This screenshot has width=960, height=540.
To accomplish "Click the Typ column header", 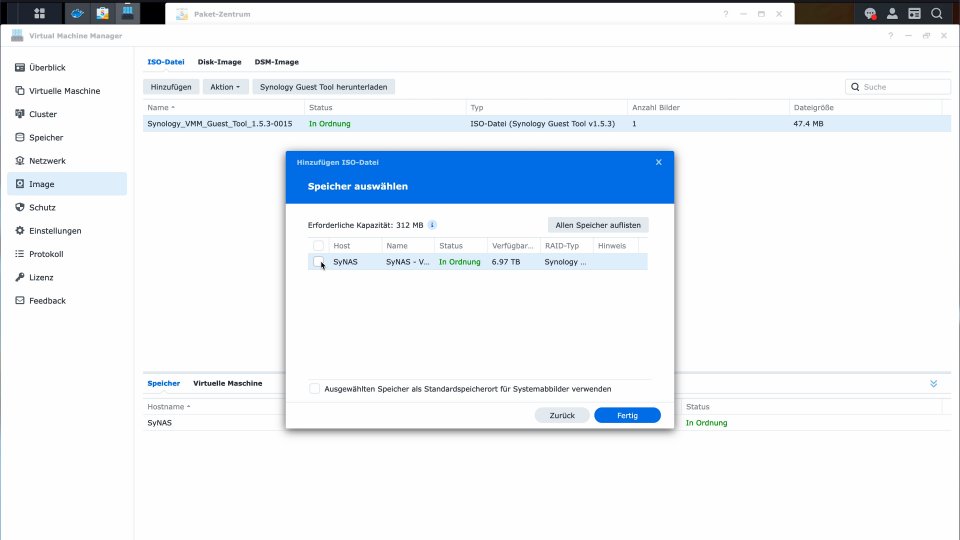I will pos(546,107).
